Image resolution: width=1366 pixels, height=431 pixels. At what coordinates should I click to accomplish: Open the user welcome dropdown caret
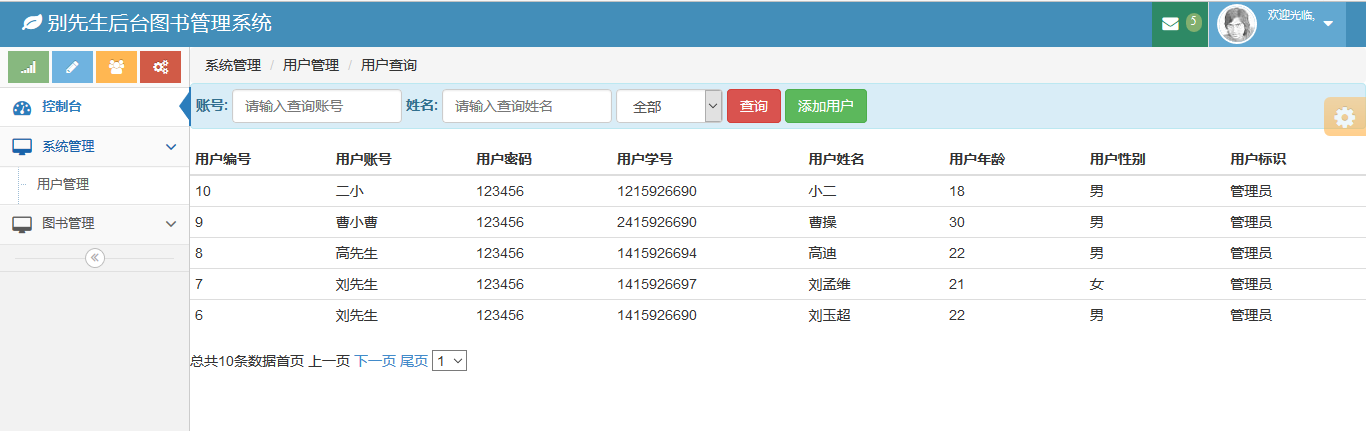1328,24
